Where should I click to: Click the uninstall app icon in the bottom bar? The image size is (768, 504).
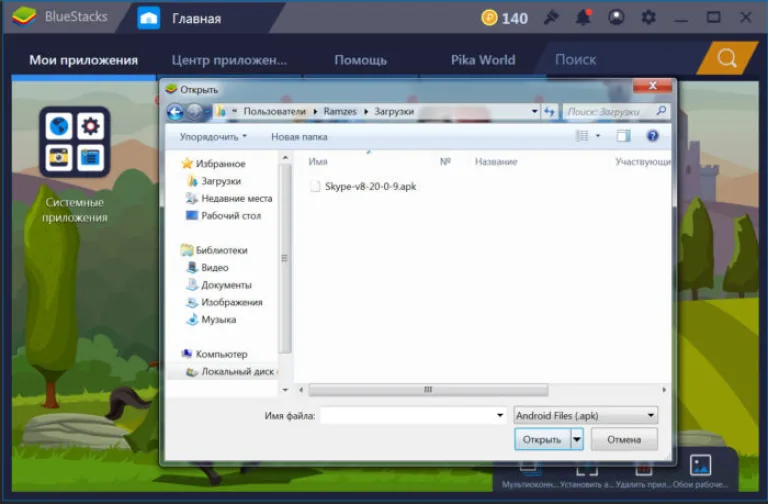[644, 469]
